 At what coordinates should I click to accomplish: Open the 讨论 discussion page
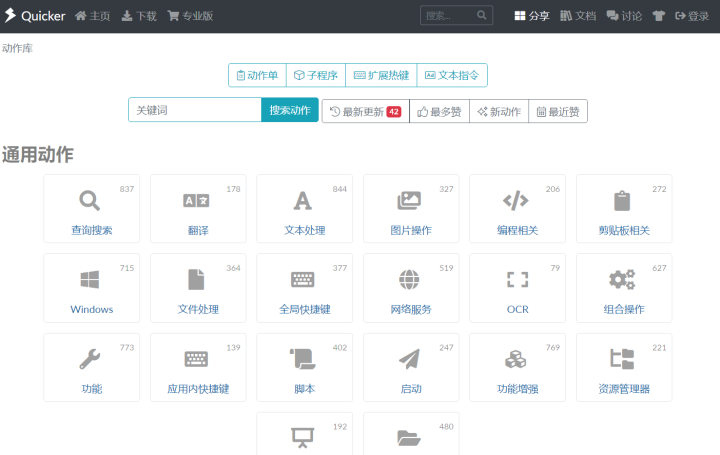pyautogui.click(x=624, y=16)
